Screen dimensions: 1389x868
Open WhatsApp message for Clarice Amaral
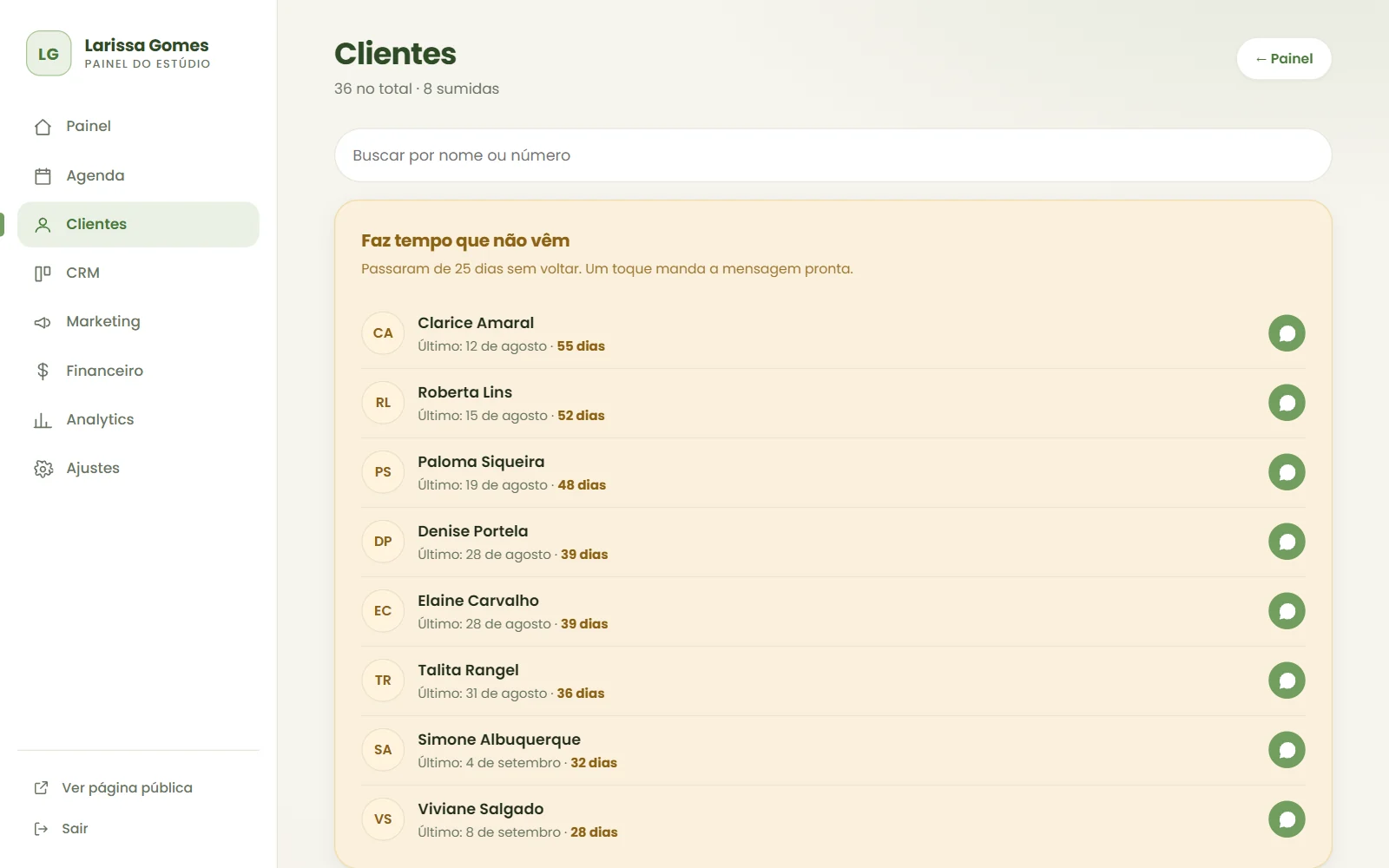coord(1287,333)
